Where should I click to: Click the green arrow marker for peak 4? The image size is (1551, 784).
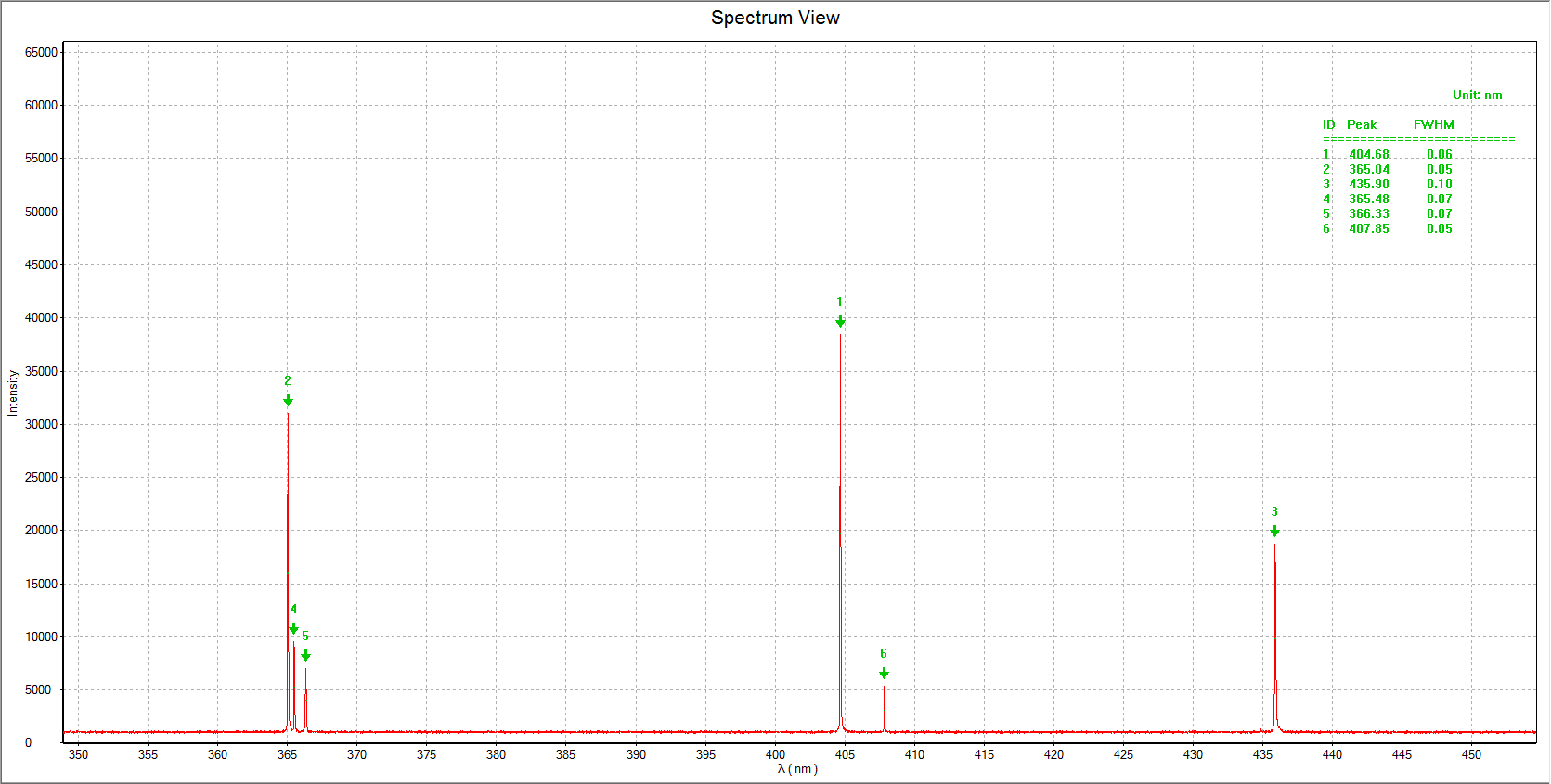(x=293, y=629)
